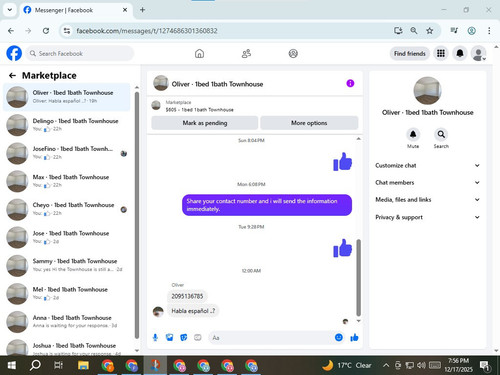Open Chrome three-dot menu
This screenshot has height=375, width=500.
pyautogui.click(x=489, y=31)
